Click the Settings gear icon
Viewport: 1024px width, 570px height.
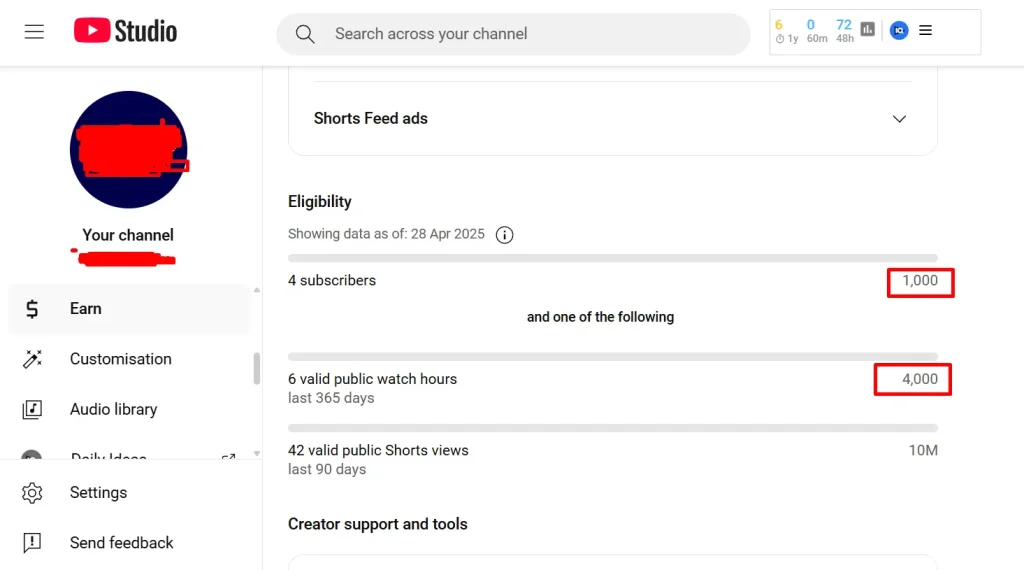coord(32,493)
